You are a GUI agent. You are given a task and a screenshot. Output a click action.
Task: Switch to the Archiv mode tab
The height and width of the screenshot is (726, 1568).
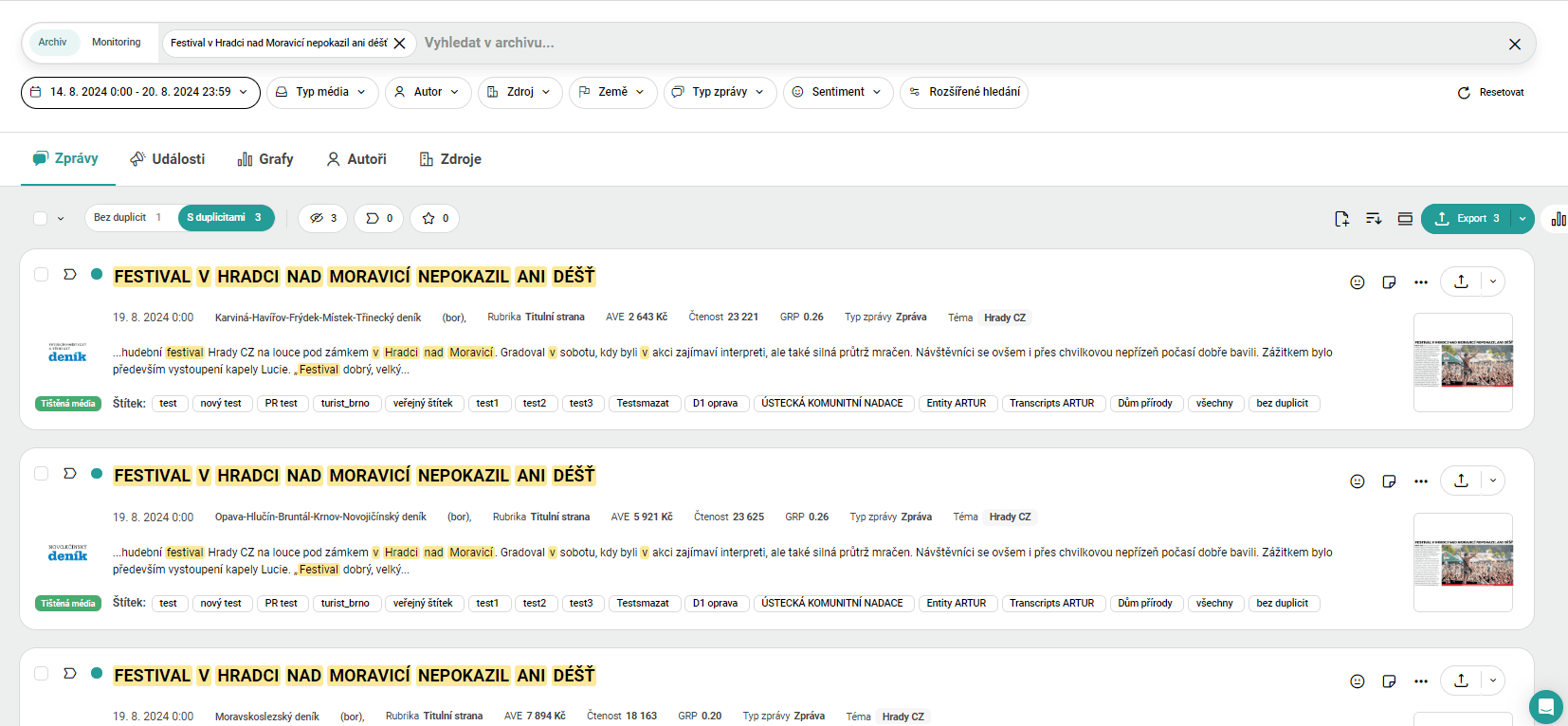point(53,43)
